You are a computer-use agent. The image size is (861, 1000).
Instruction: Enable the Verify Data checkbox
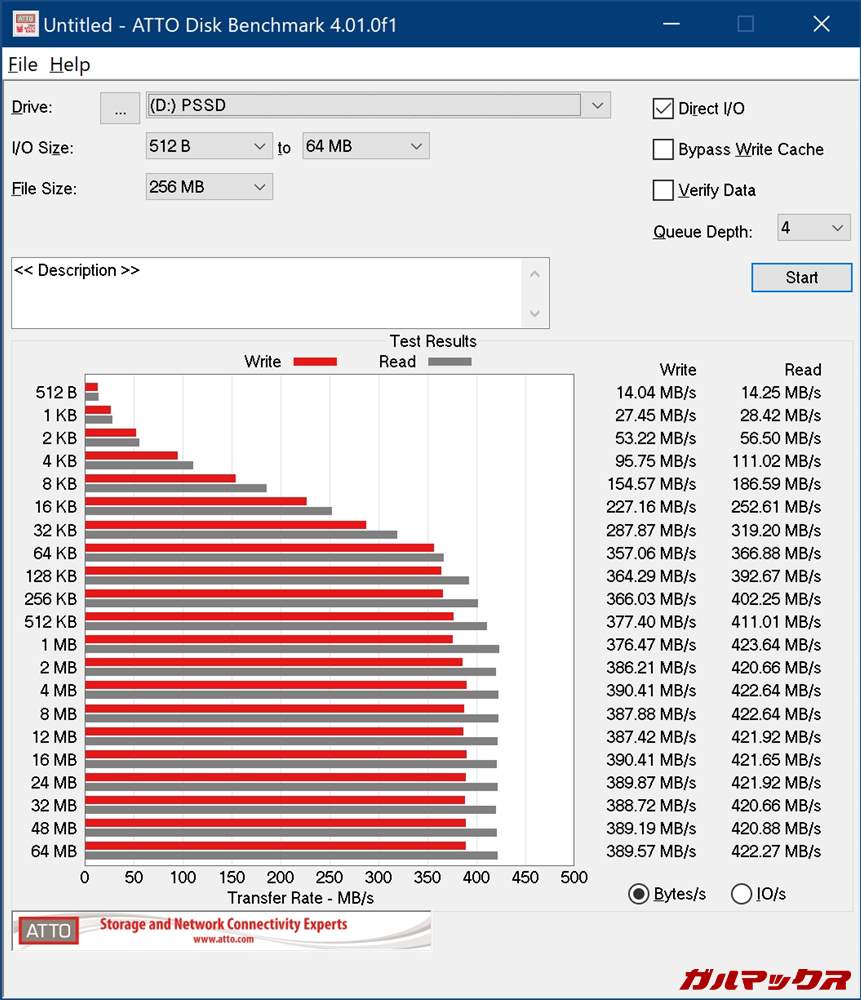click(x=663, y=190)
